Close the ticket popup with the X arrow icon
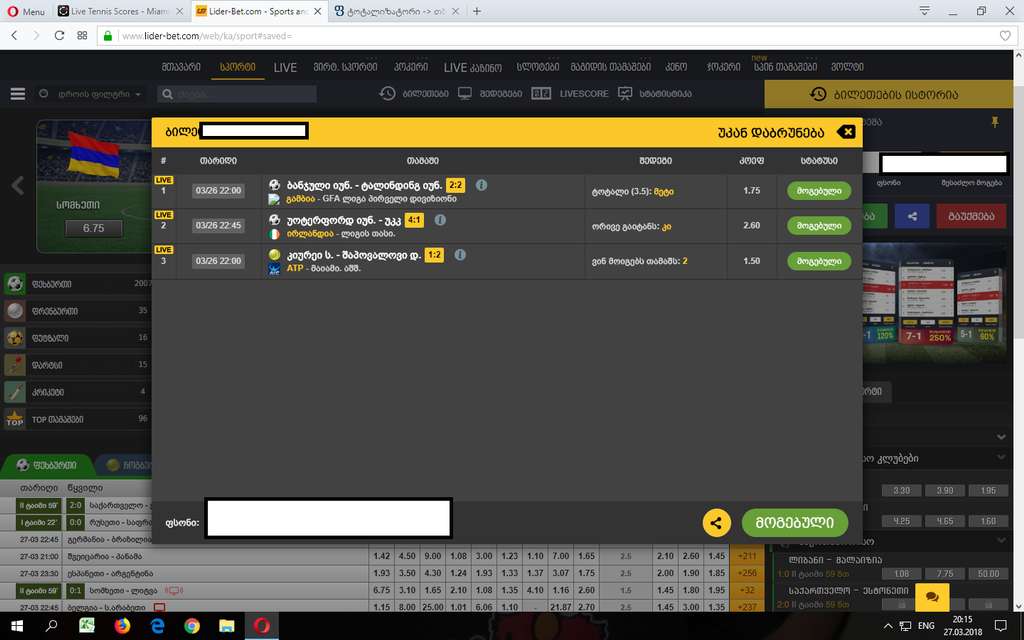1024x640 pixels. (846, 132)
